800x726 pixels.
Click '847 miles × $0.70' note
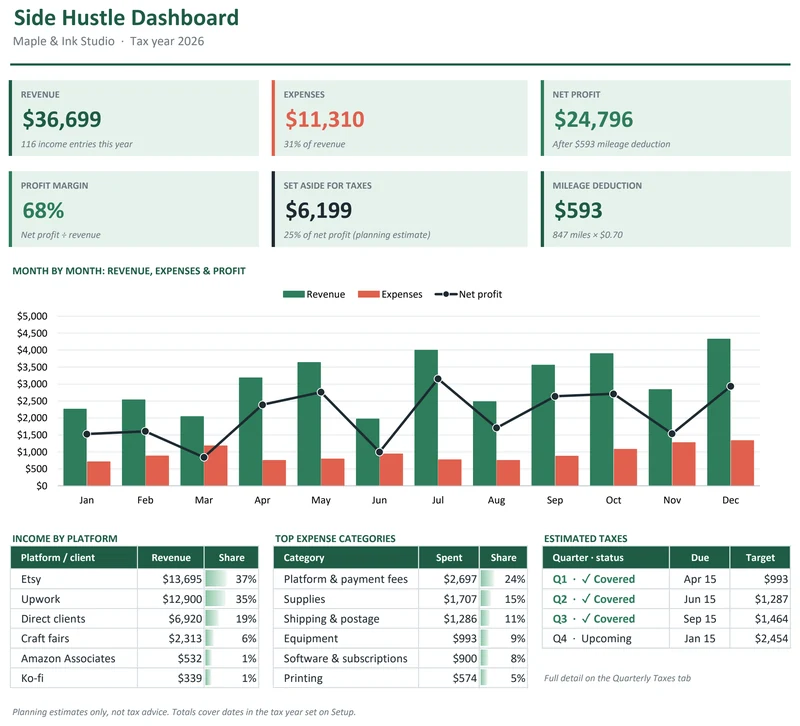pos(588,235)
